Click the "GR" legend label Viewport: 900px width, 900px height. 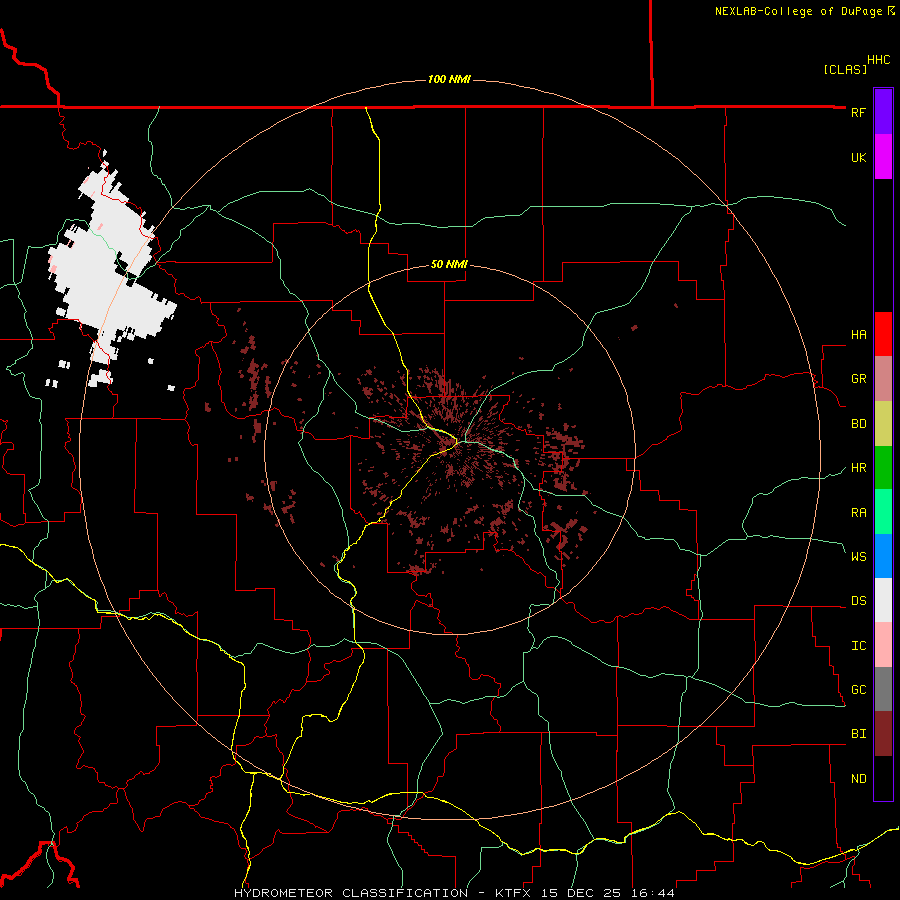pyautogui.click(x=858, y=379)
